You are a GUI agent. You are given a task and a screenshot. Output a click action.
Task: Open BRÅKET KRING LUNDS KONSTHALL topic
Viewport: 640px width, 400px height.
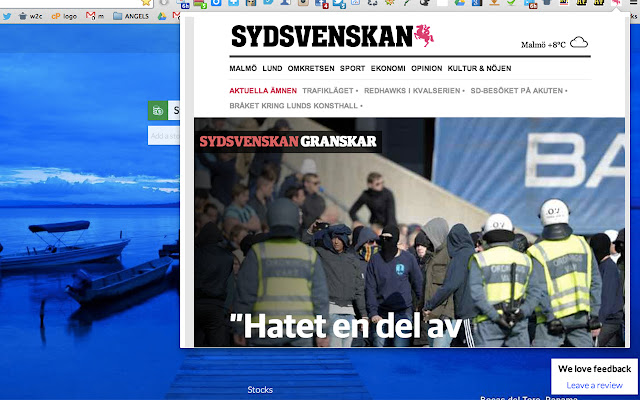[x=293, y=106]
